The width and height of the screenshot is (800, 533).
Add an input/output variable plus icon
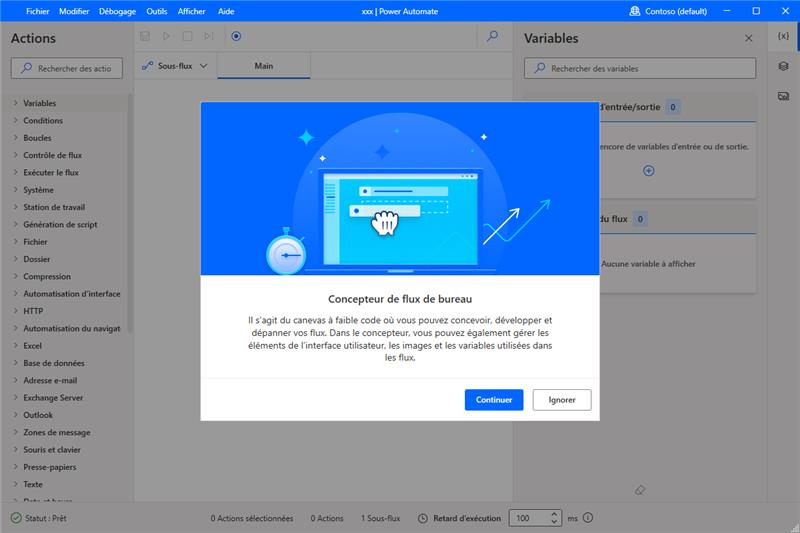(x=648, y=171)
